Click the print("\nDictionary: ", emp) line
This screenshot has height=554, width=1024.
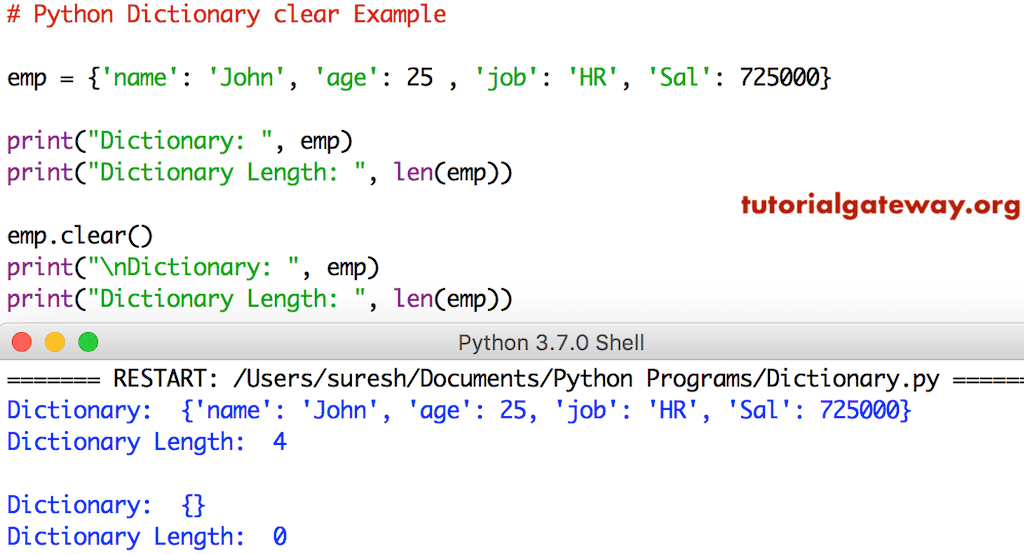coord(193,268)
